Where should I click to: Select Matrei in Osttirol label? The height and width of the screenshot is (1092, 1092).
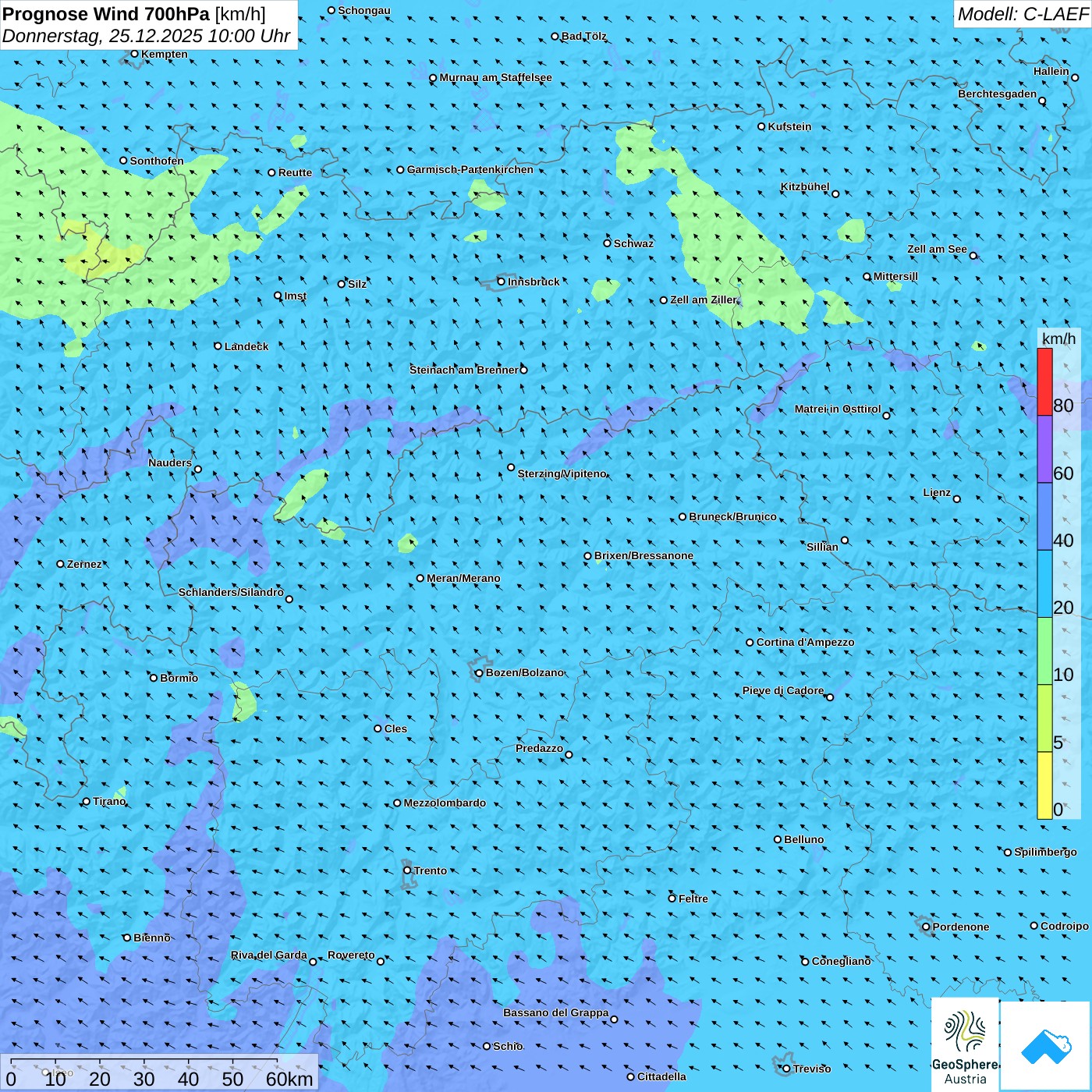pyautogui.click(x=838, y=409)
